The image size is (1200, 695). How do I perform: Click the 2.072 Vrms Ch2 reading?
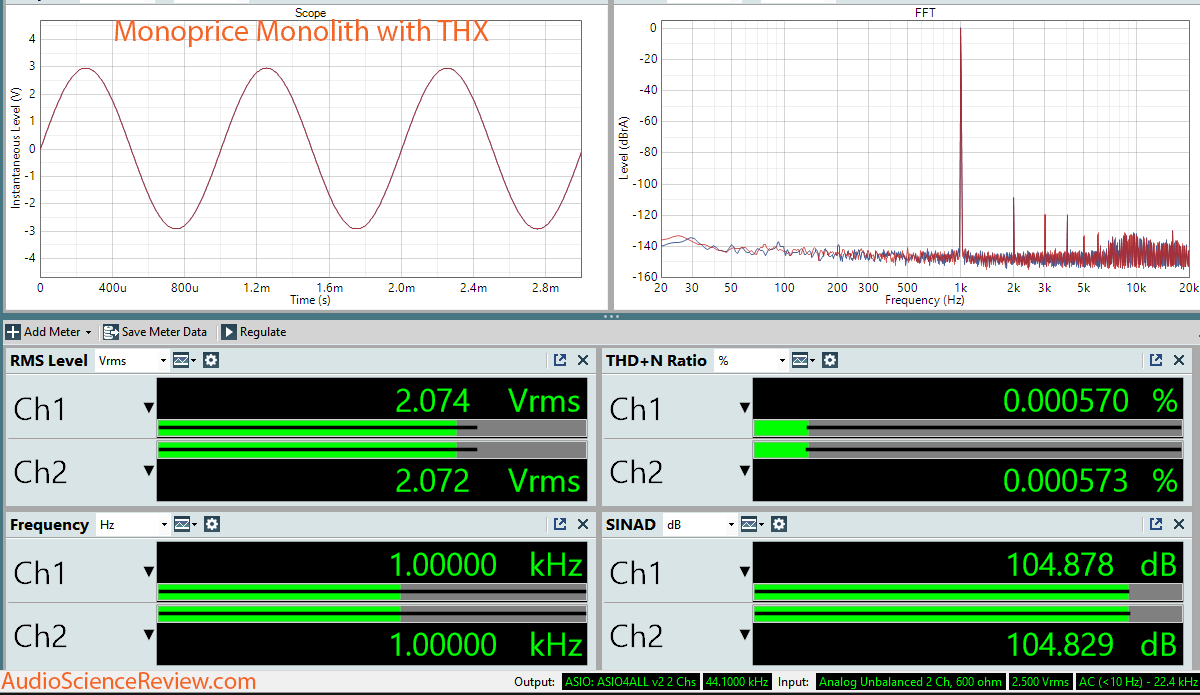coord(488,481)
